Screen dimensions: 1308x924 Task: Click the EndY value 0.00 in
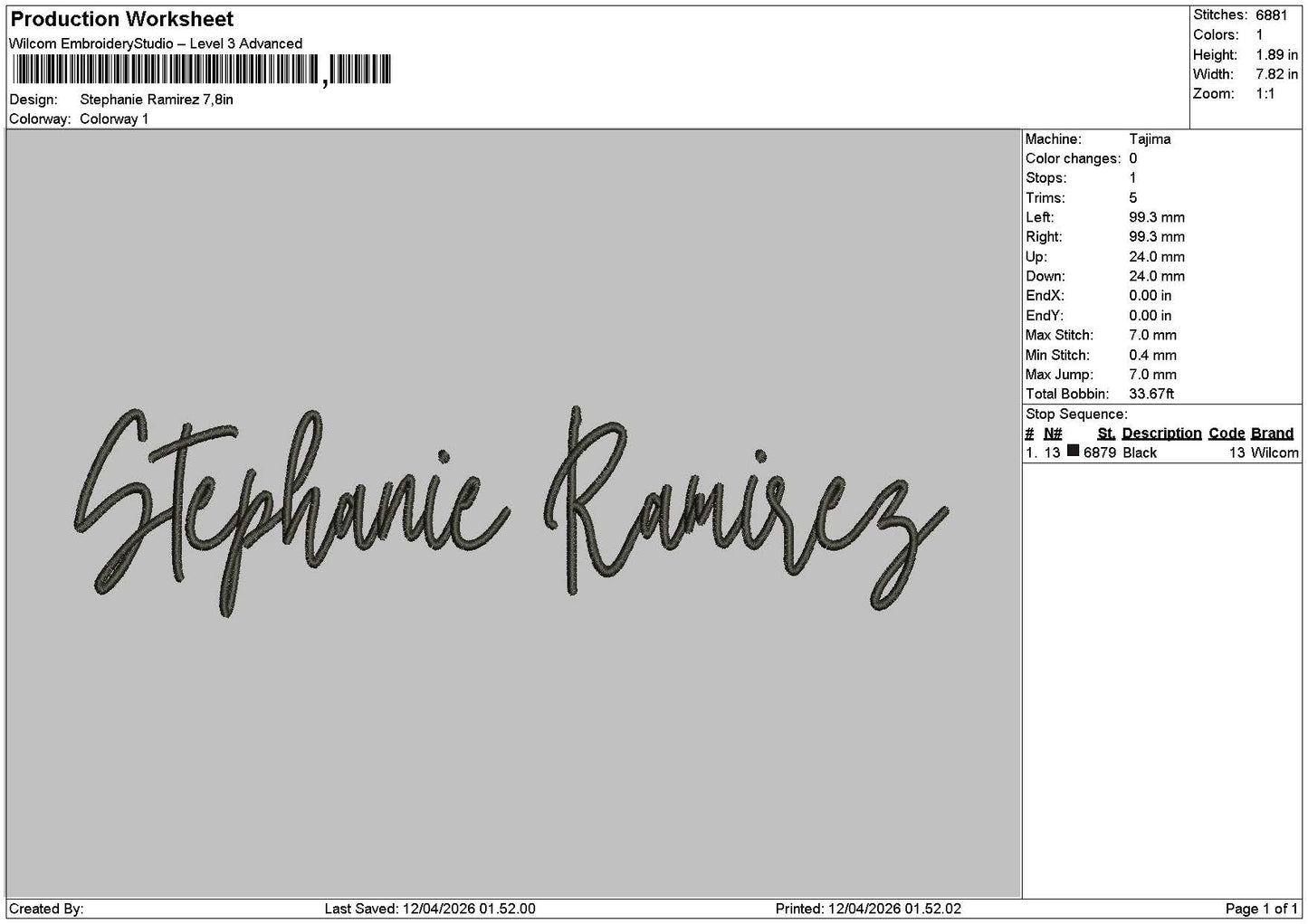click(x=1150, y=316)
